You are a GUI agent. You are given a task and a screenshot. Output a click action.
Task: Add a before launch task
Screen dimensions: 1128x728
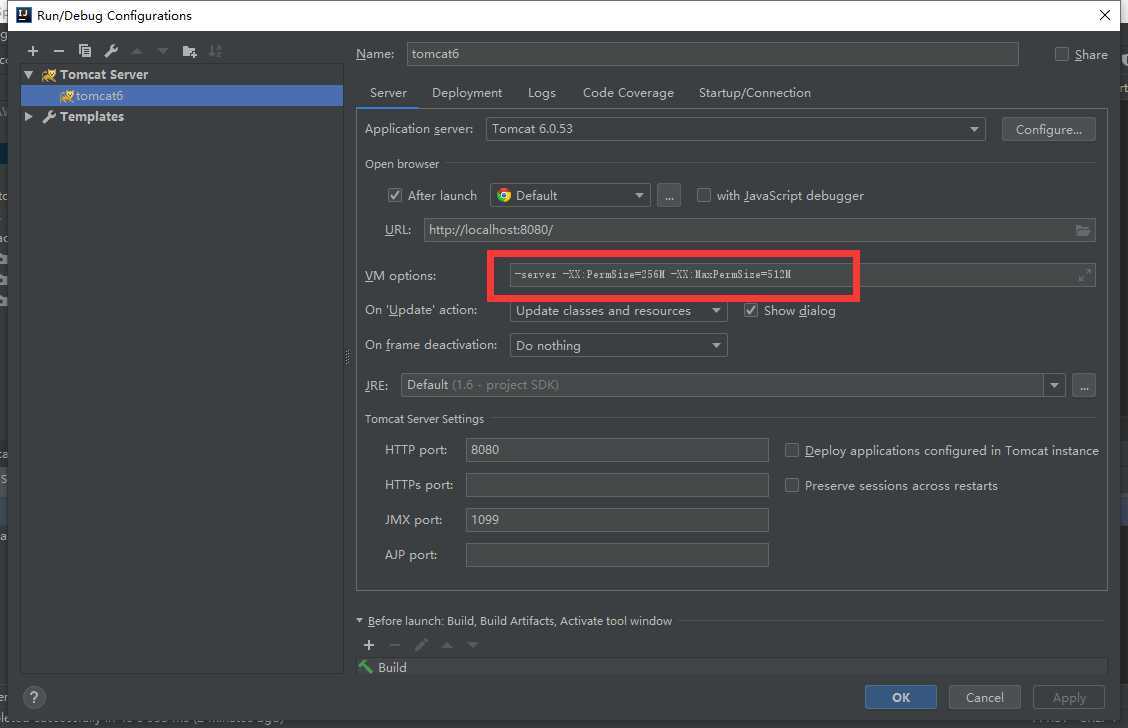[x=369, y=645]
